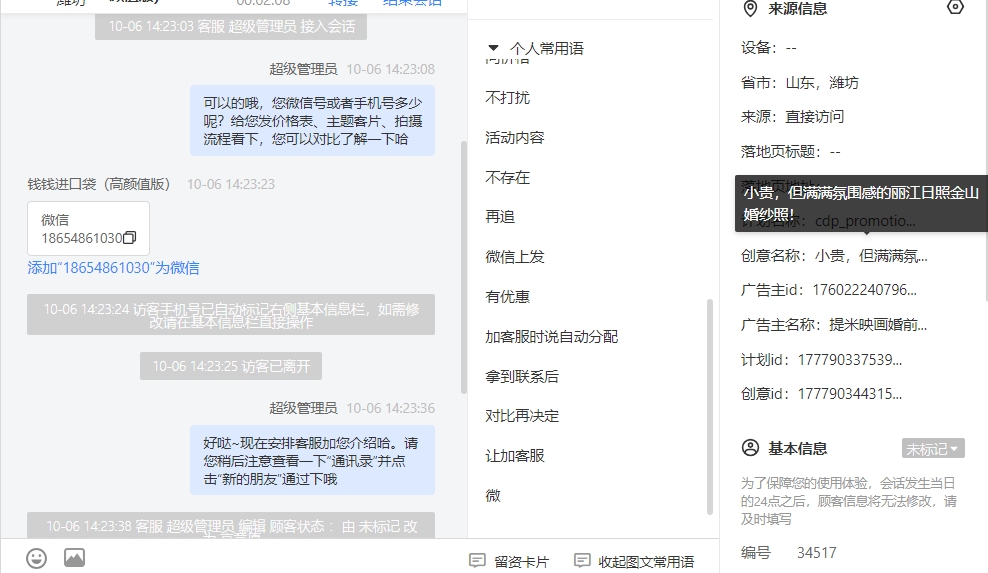Click the message starting 可以的哦
Image resolution: width=988 pixels, height=573 pixels.
(312, 120)
